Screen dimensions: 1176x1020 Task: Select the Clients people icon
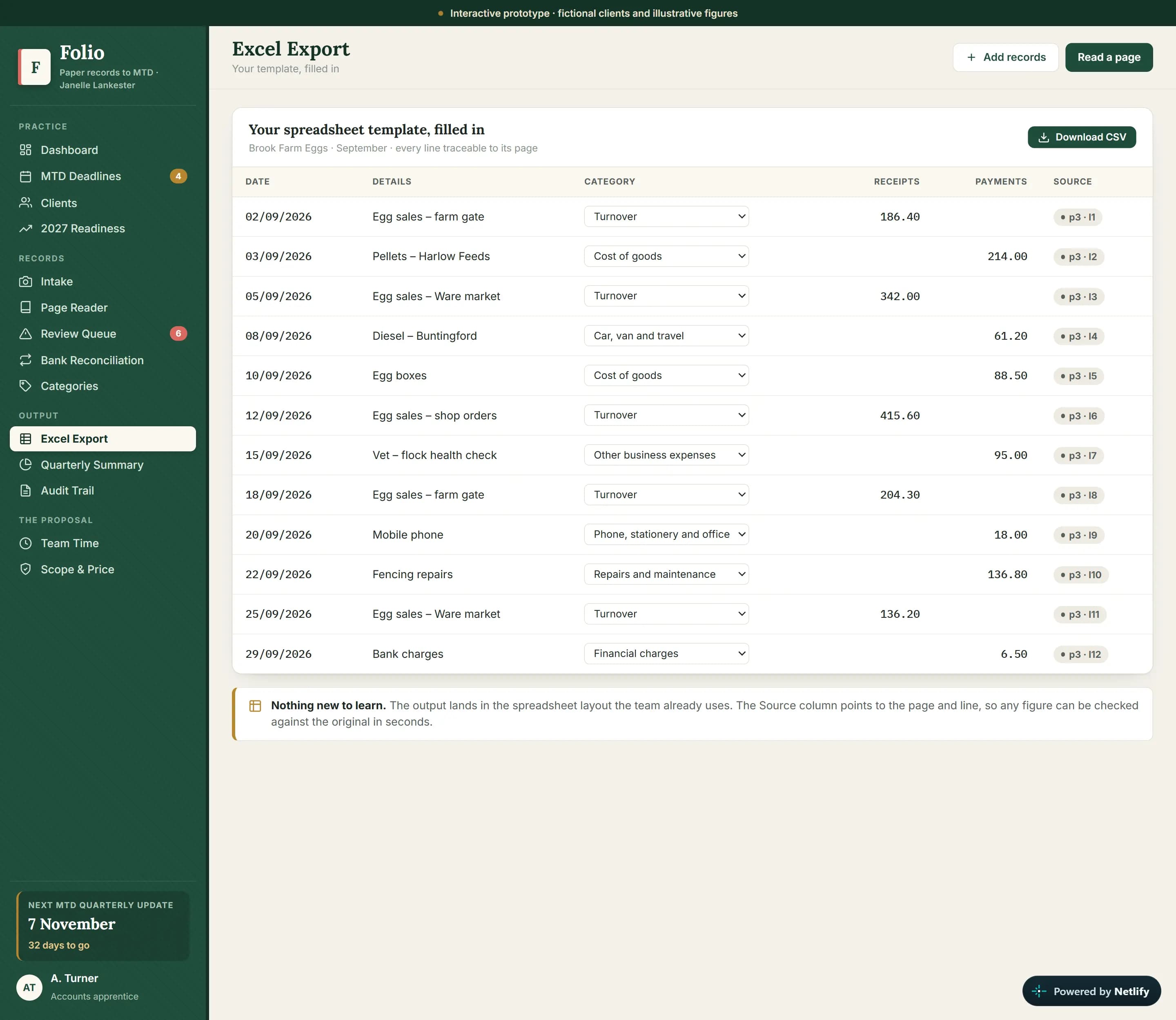[26, 203]
